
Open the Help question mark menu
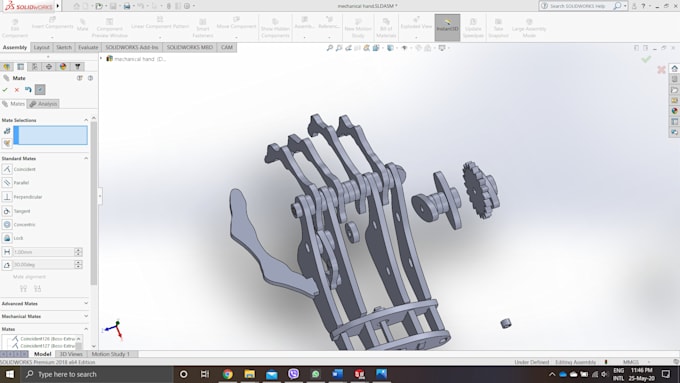[x=643, y=6]
